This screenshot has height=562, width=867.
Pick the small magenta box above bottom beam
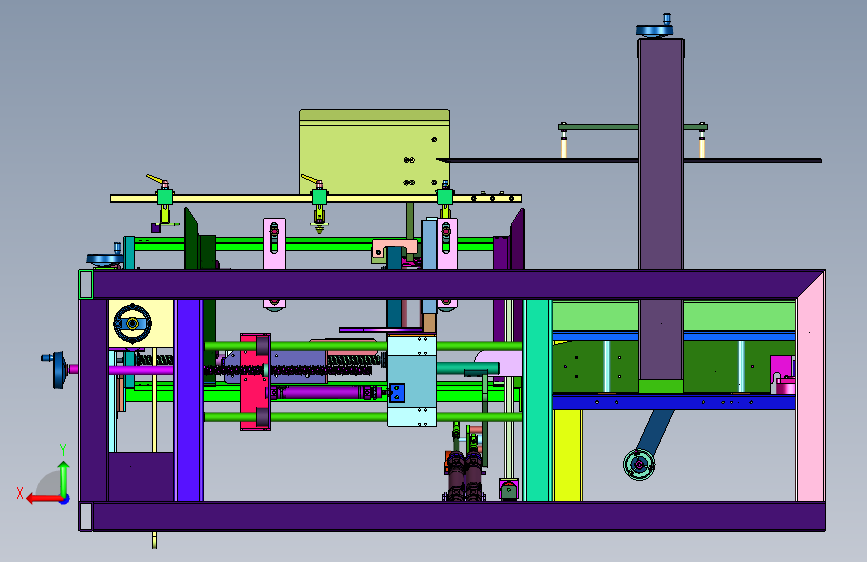[x=509, y=490]
